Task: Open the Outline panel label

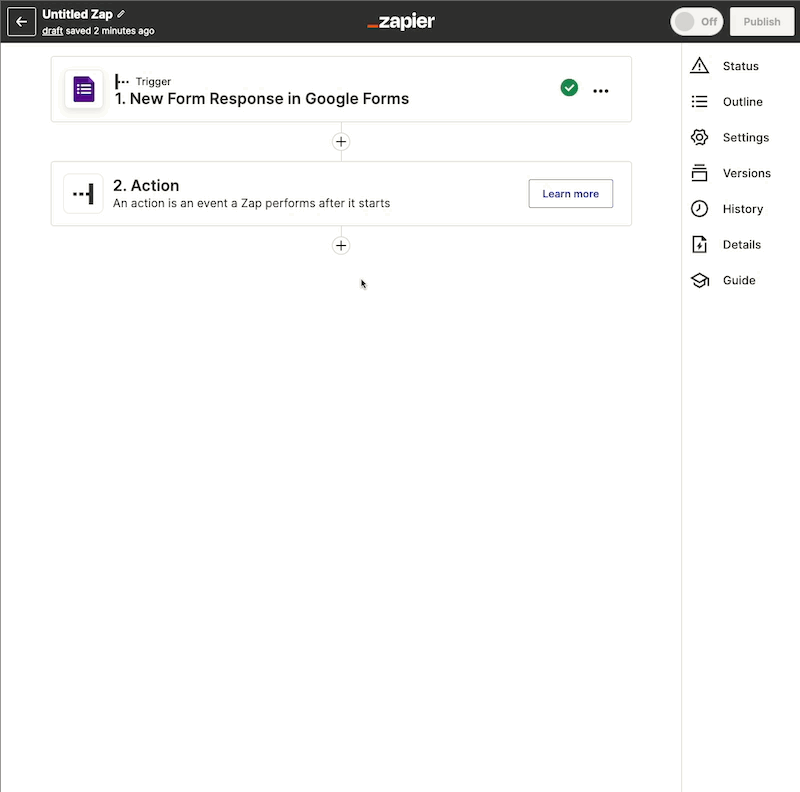Action: point(742,102)
